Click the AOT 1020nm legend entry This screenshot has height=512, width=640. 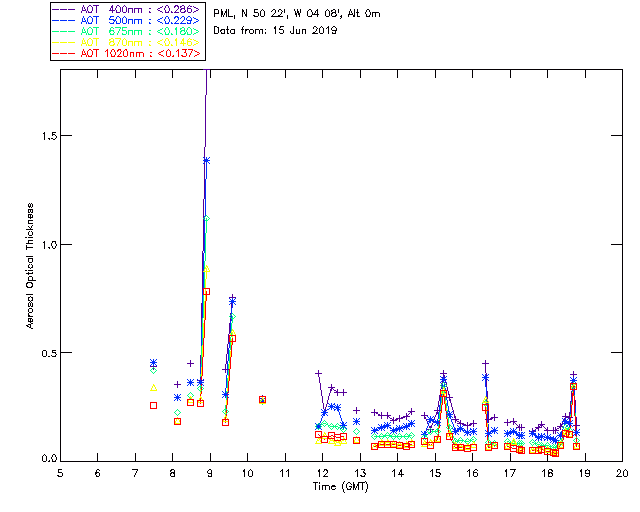(x=127, y=53)
